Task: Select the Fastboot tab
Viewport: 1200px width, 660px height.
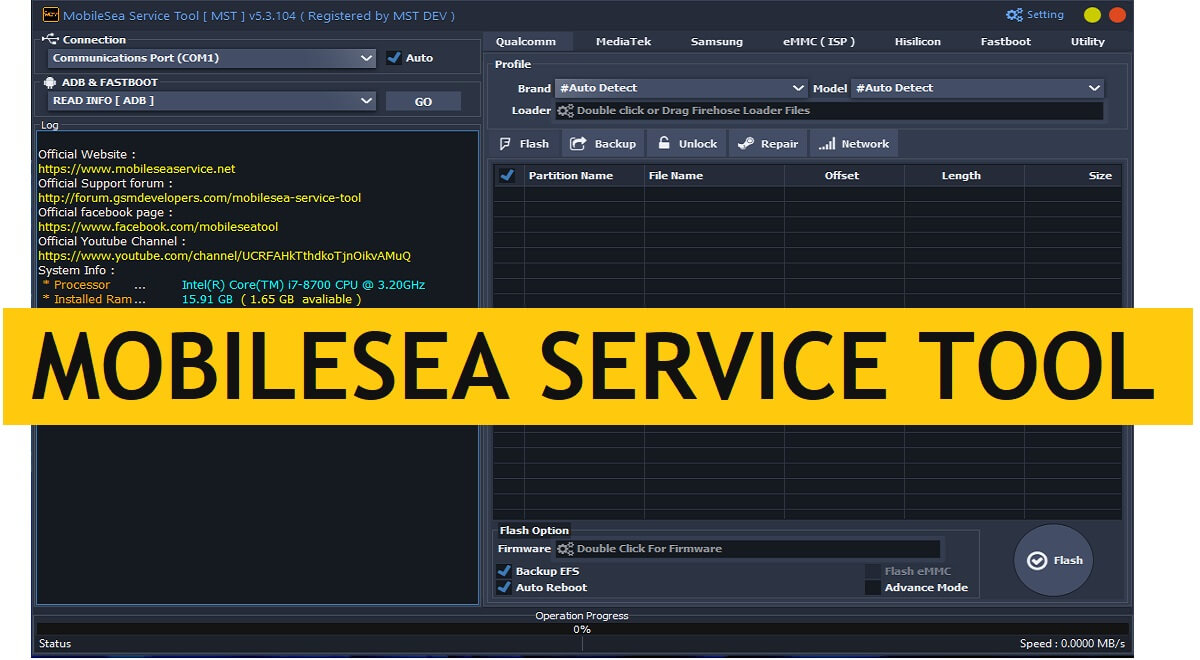Action: pos(1005,41)
